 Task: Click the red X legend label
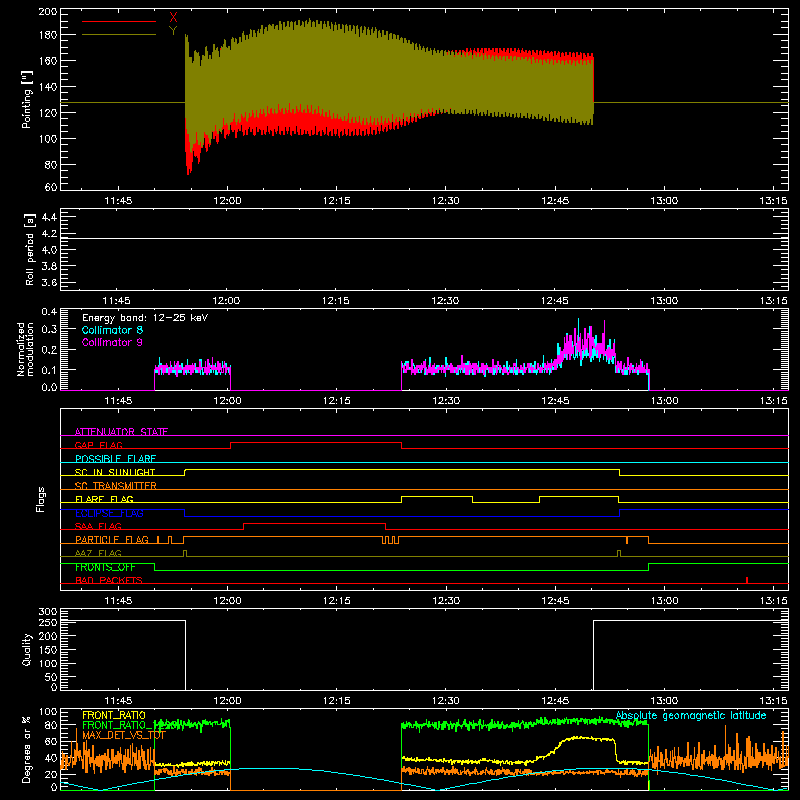(x=173, y=18)
